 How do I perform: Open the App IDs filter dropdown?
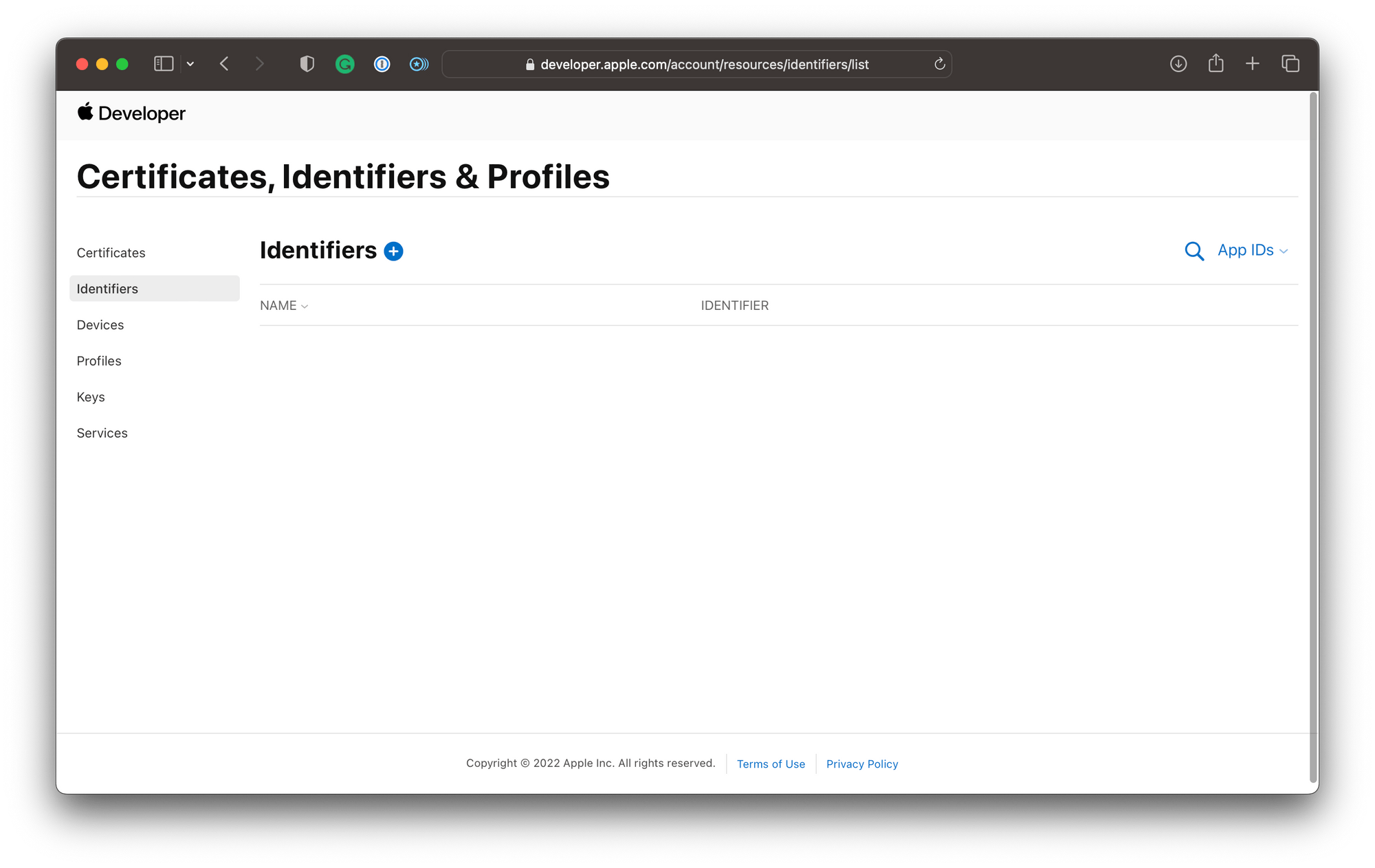pos(1251,250)
